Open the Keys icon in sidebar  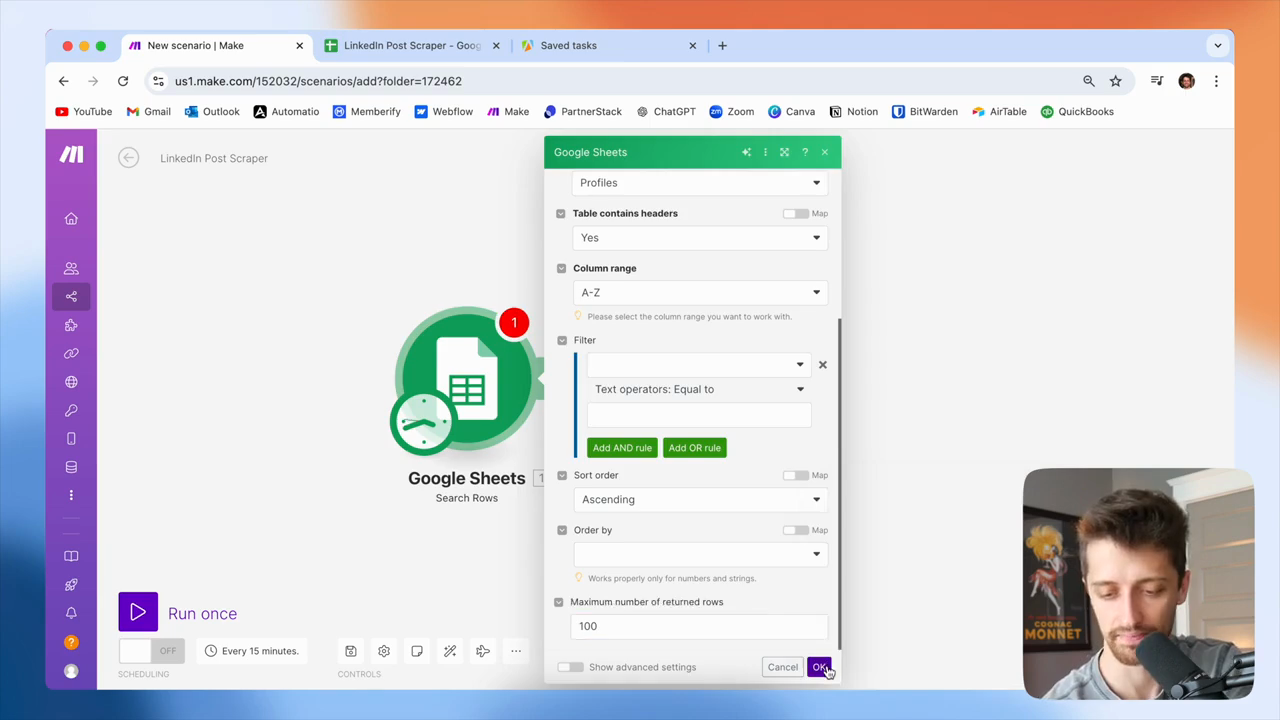[x=71, y=410]
